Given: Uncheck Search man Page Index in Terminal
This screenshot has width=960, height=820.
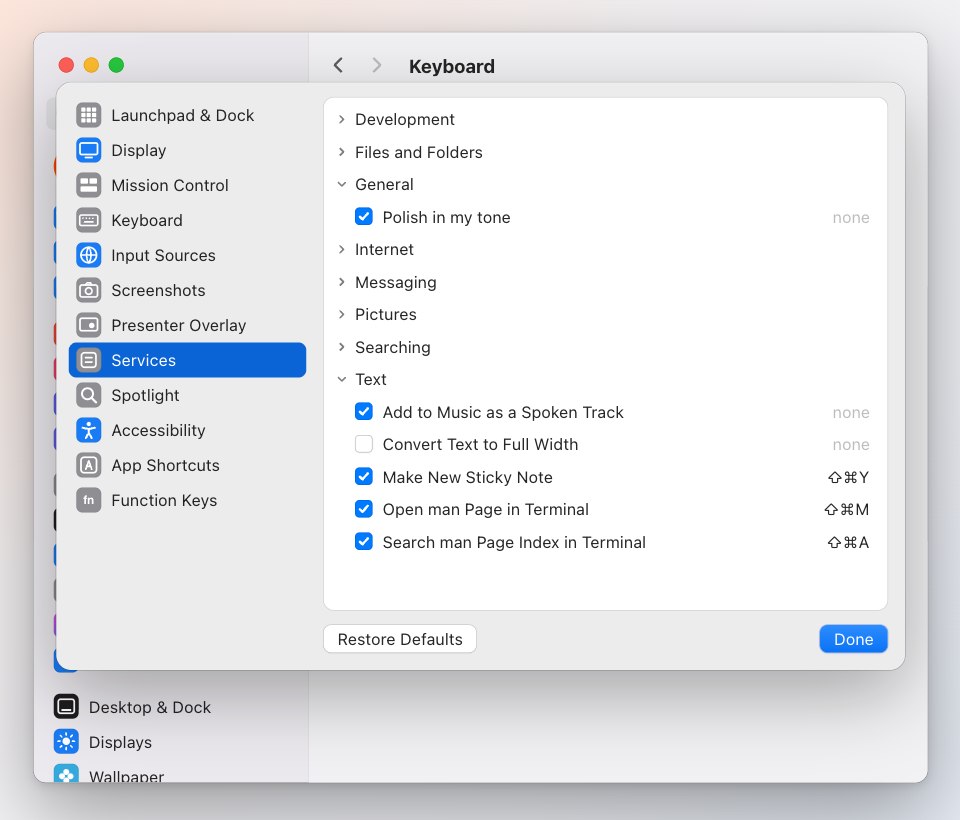Looking at the screenshot, I should (x=364, y=541).
